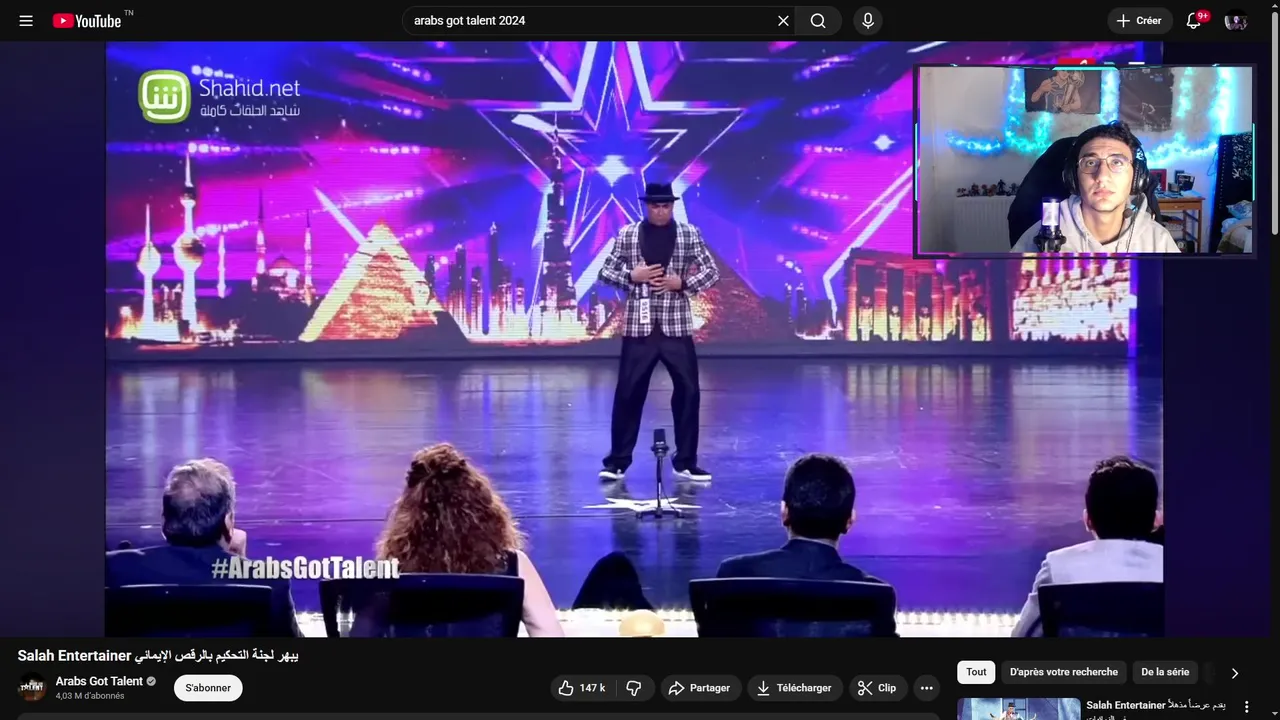Share the video with Partager
Image resolution: width=1280 pixels, height=720 pixels.
point(699,688)
